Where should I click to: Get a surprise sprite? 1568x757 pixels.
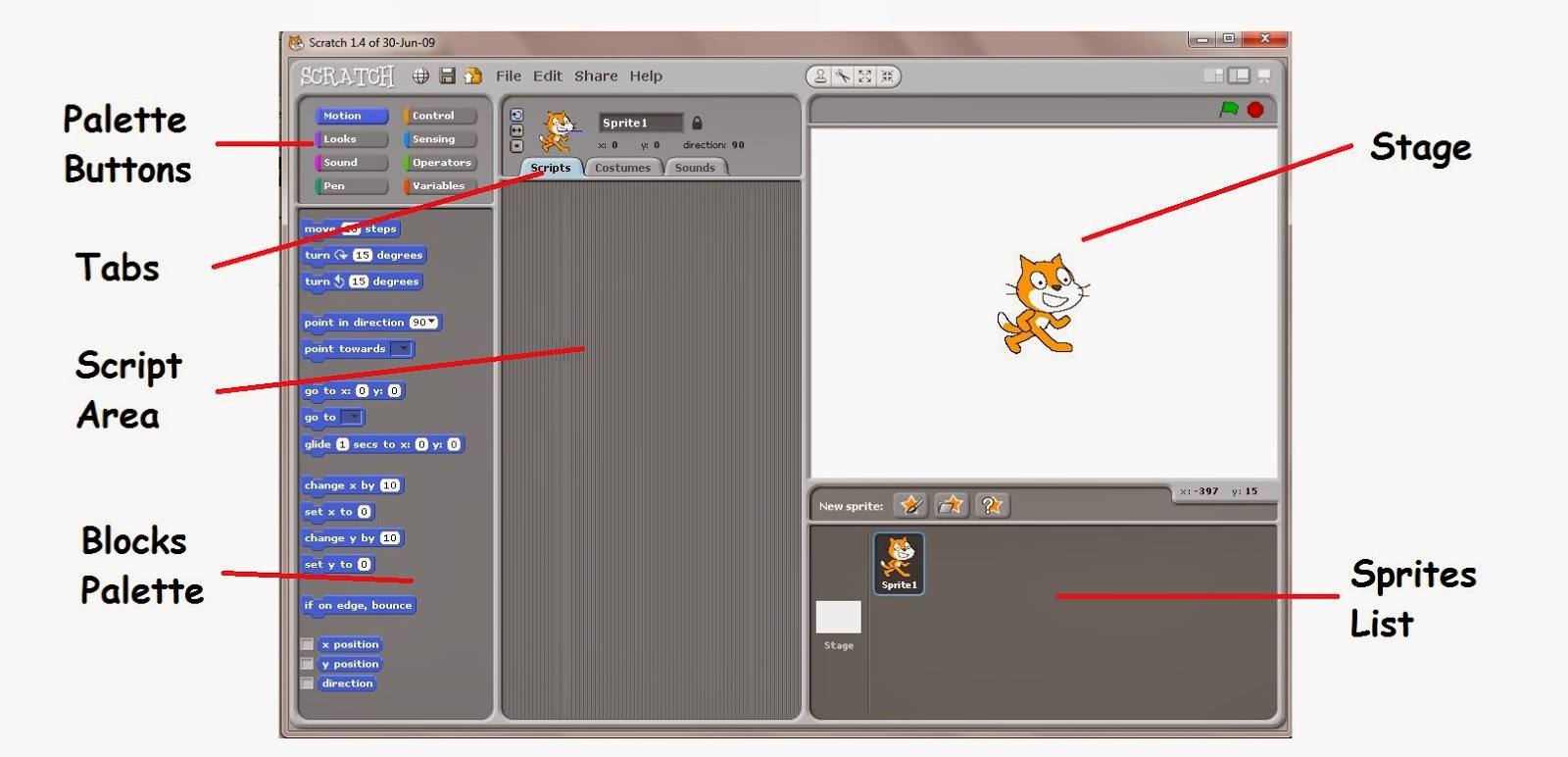992,505
